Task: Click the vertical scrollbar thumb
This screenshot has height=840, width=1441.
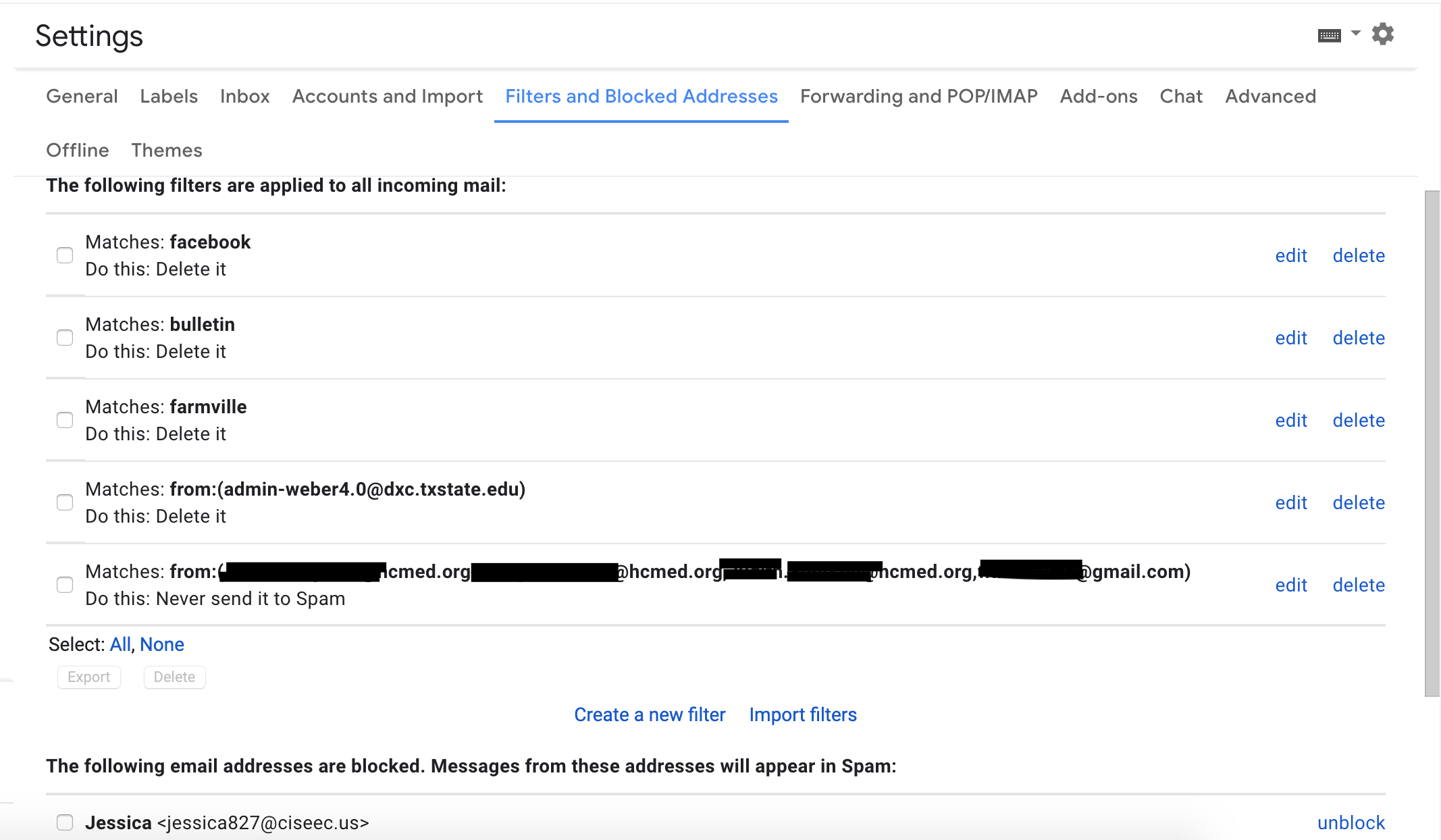Action: (x=1432, y=442)
